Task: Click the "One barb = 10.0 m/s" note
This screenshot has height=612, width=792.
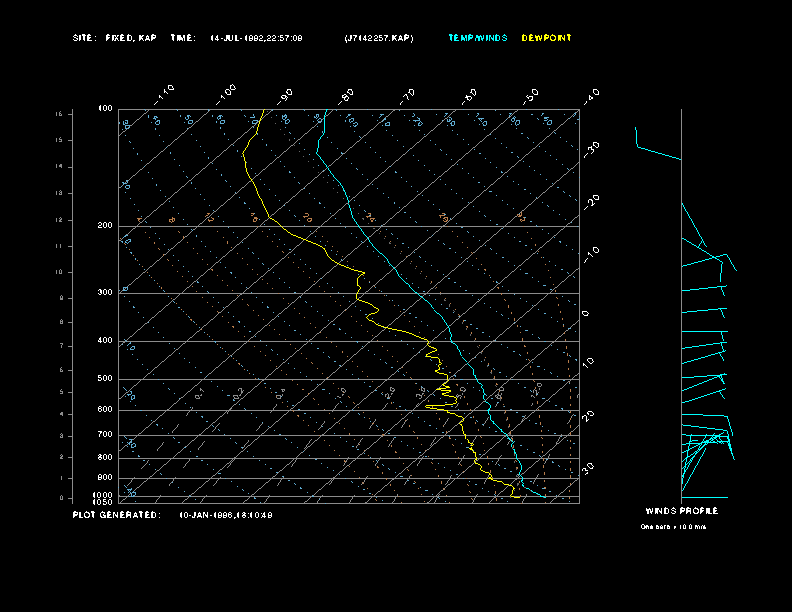Action: tap(673, 527)
